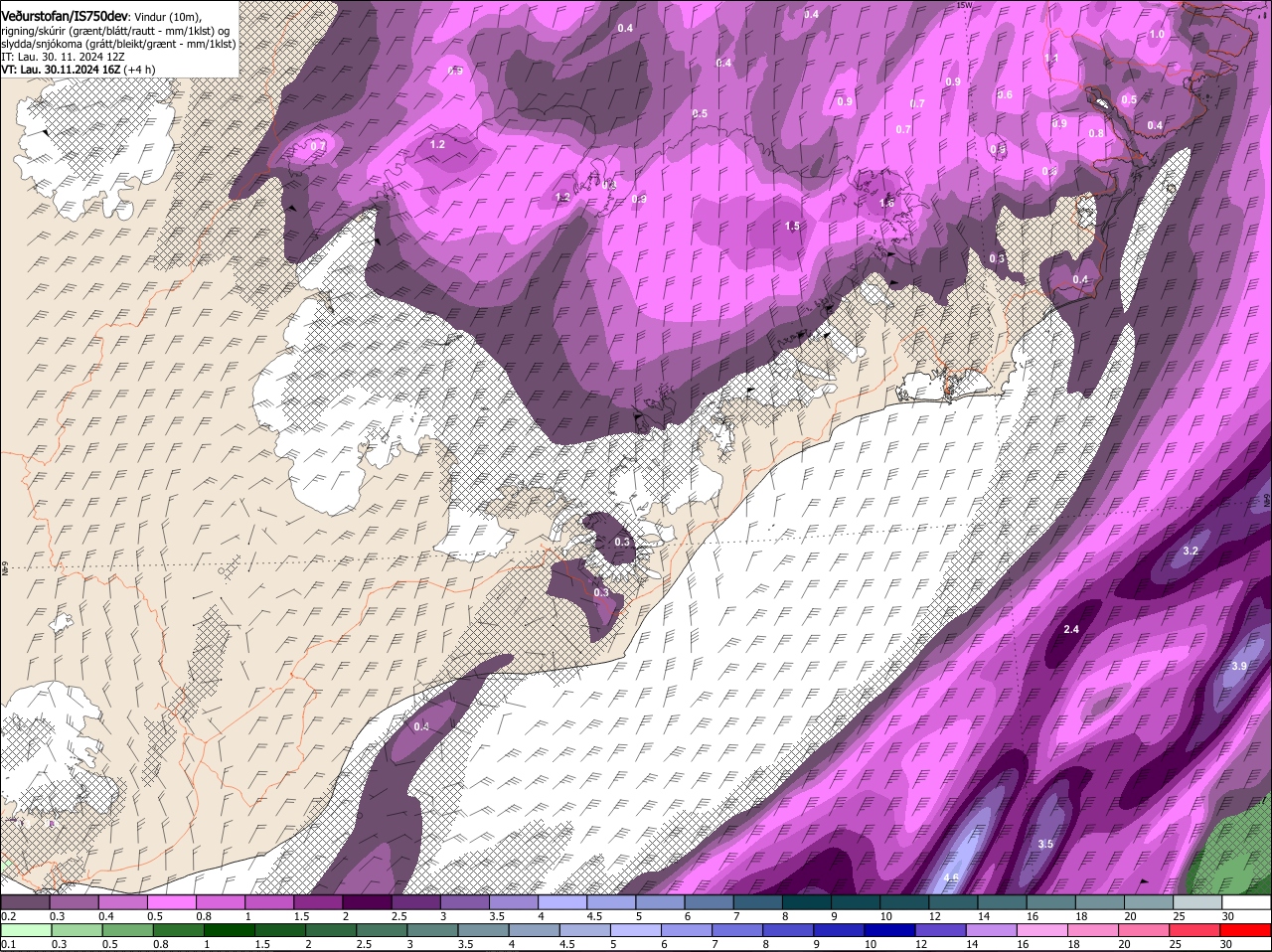This screenshot has height=952, width=1272.
Task: Click the bright pink swatch between 0.5 and 0.8 on upper scale
Action: [x=171, y=902]
